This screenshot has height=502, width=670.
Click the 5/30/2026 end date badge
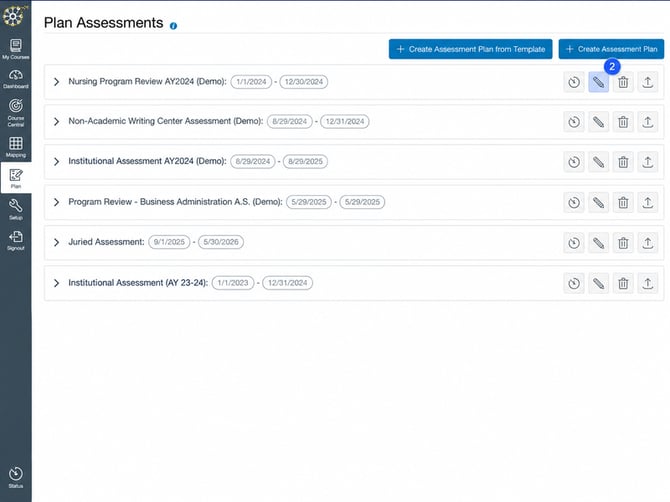tap(221, 242)
